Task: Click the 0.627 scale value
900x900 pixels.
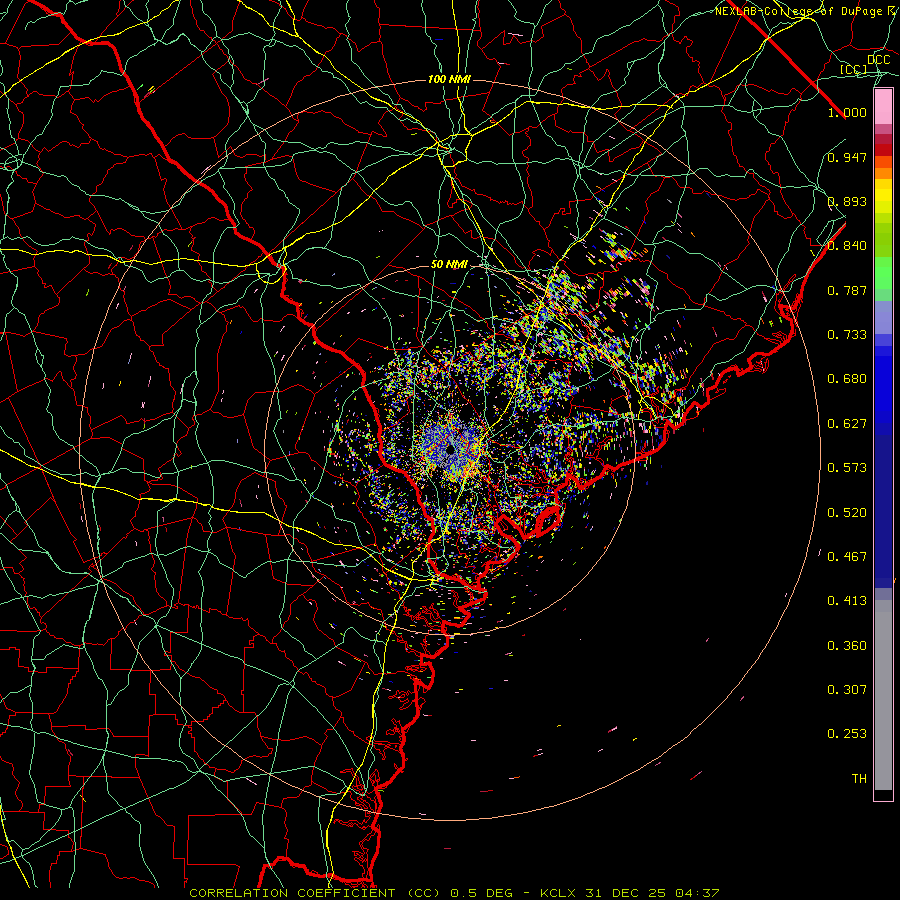Action: [847, 424]
